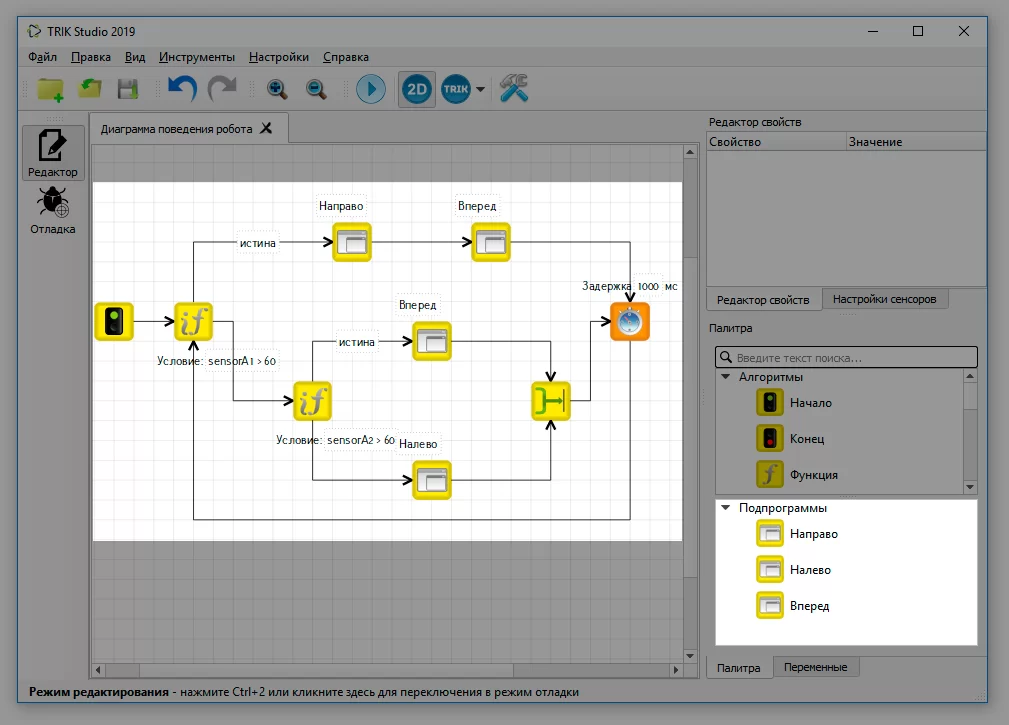1009x725 pixels.
Task: Zoom in using the magnifier plus icon
Action: pyautogui.click(x=277, y=89)
